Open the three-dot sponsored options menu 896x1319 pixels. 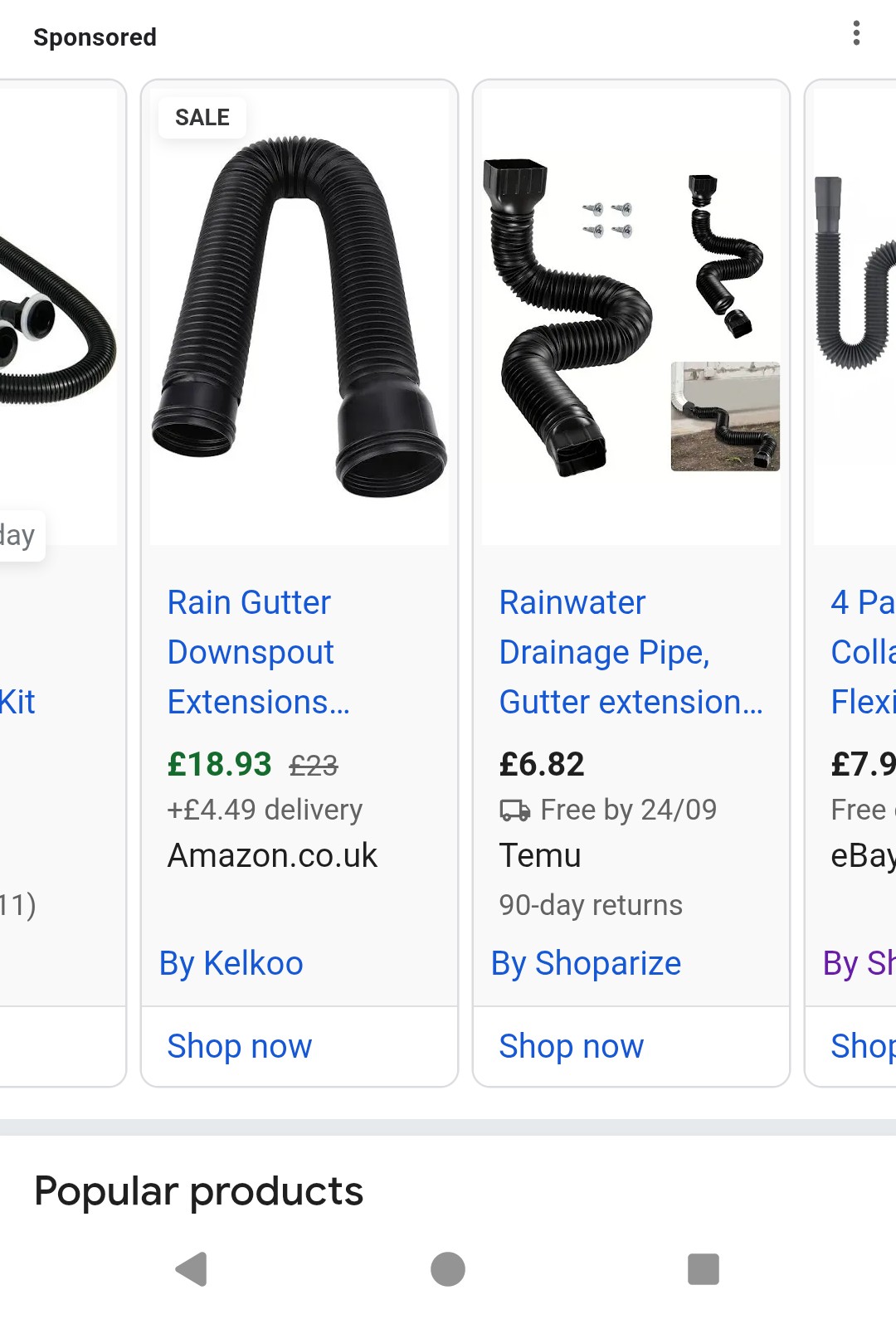(x=856, y=33)
